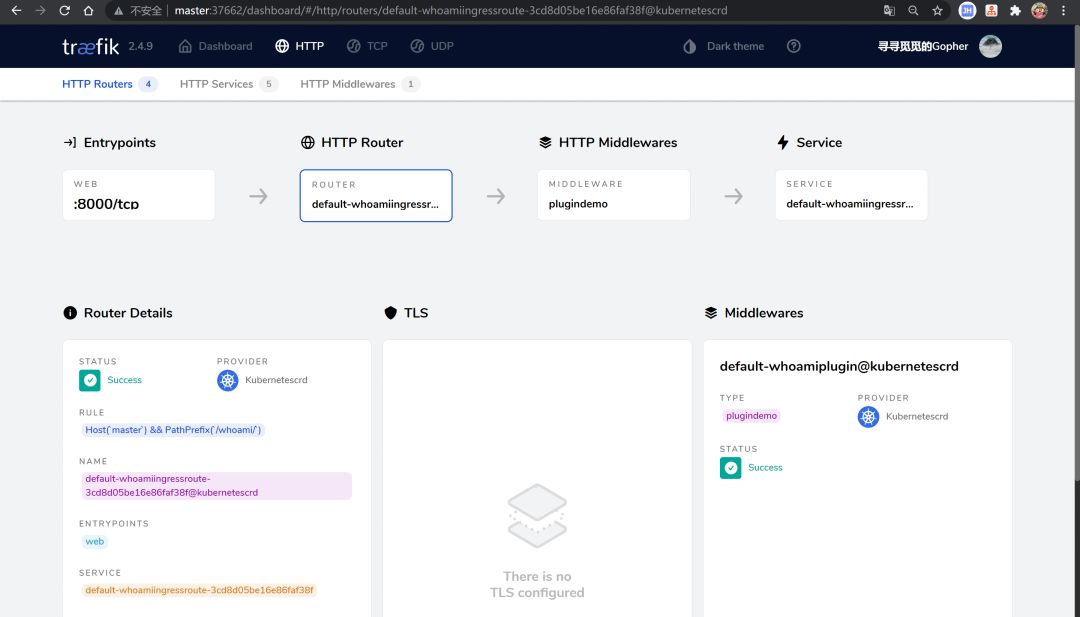Toggle the Dark theme option

(723, 46)
